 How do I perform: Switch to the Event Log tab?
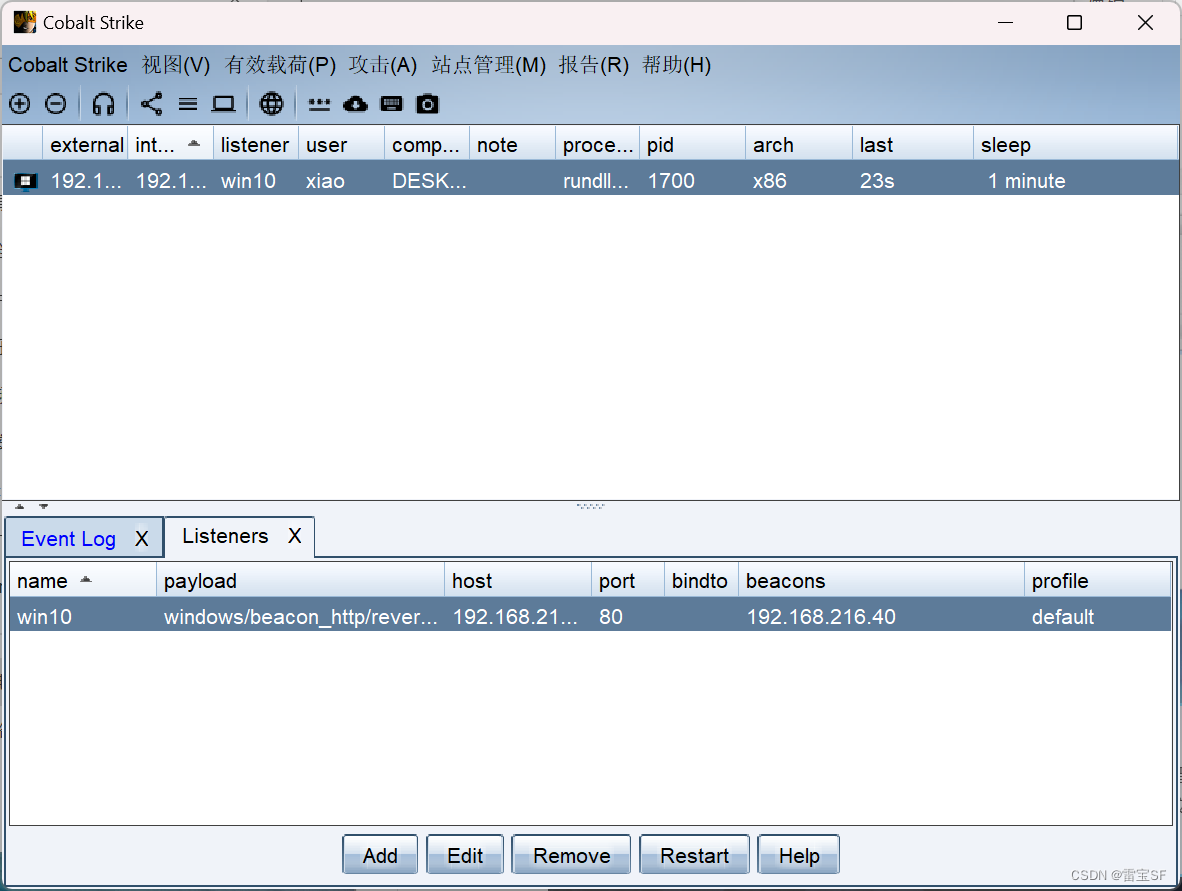point(69,539)
